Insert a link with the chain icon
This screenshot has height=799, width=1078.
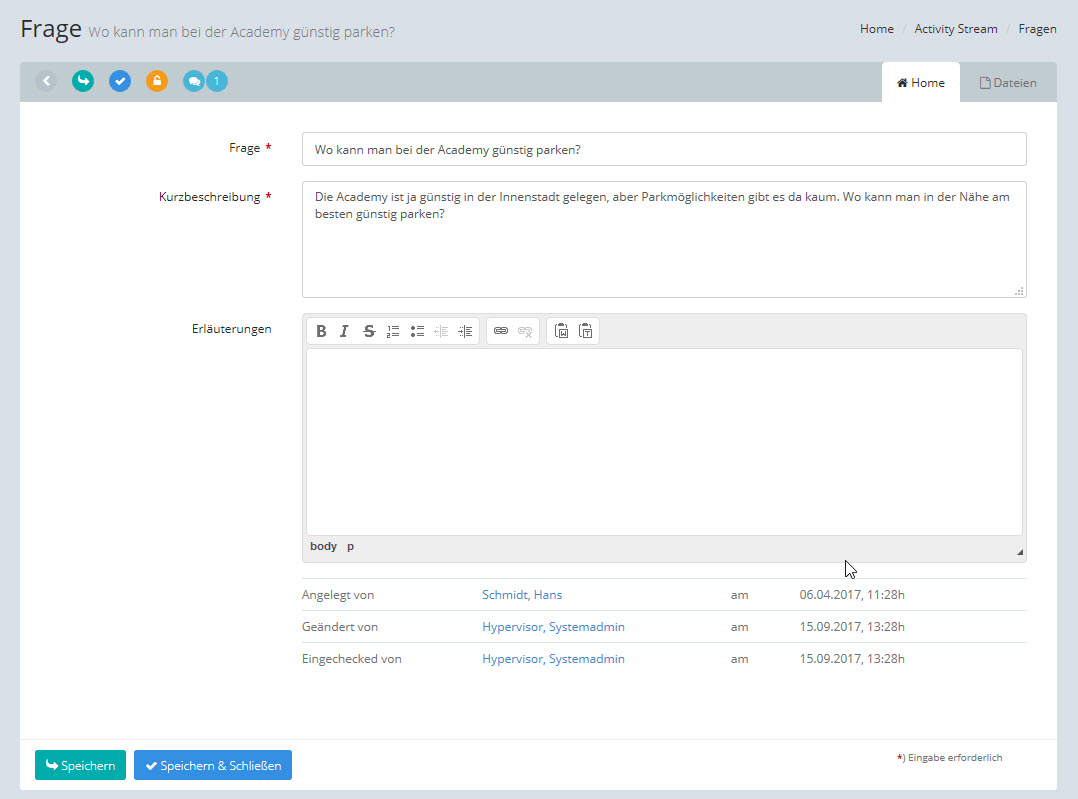tap(501, 331)
